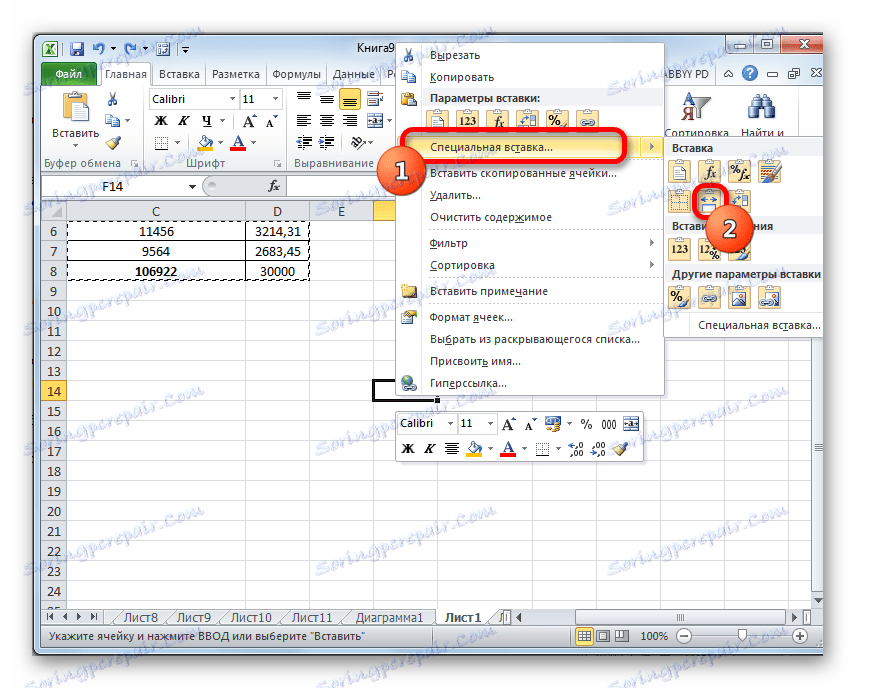Toggle bold (Ж) on the mini toolbar
This screenshot has width=869, height=688.
coord(407,448)
